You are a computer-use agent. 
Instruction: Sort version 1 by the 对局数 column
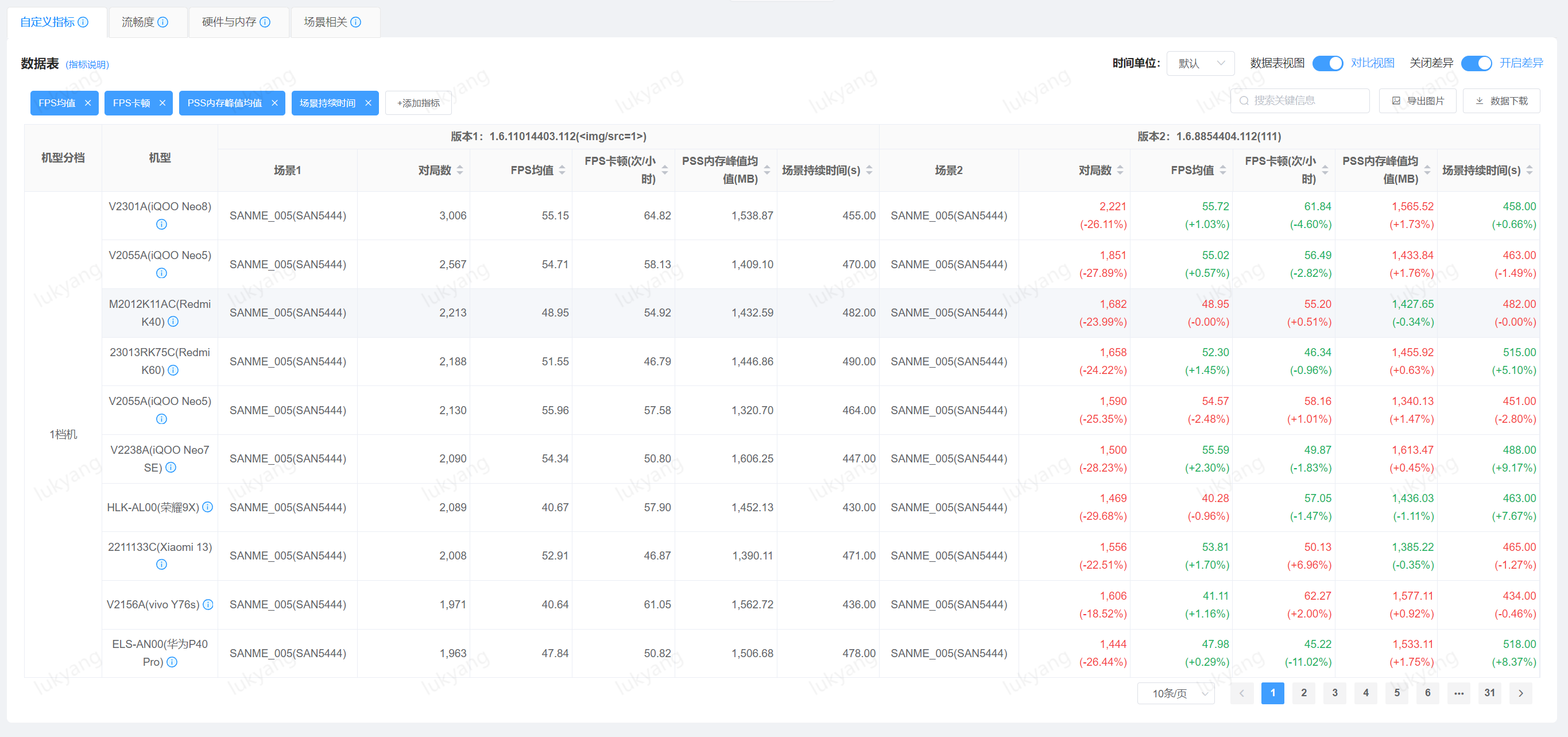point(459,170)
